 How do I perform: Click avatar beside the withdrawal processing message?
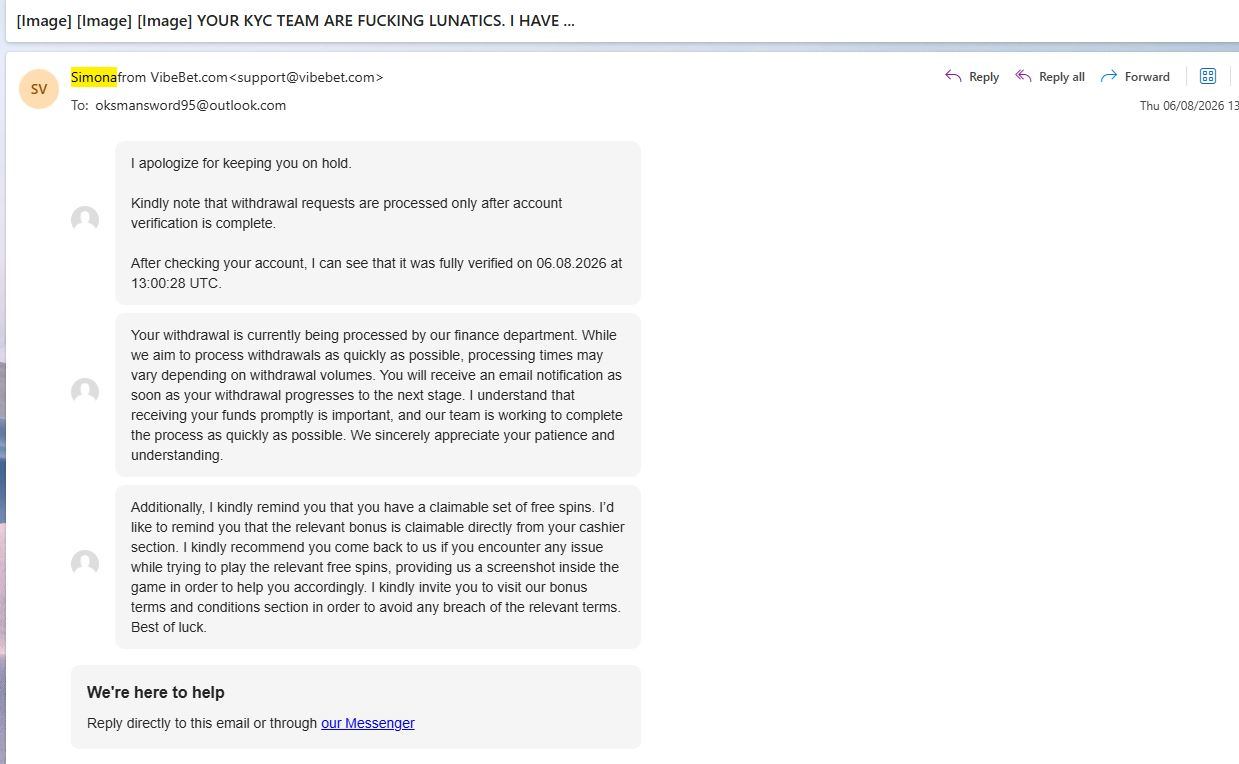pos(85,391)
